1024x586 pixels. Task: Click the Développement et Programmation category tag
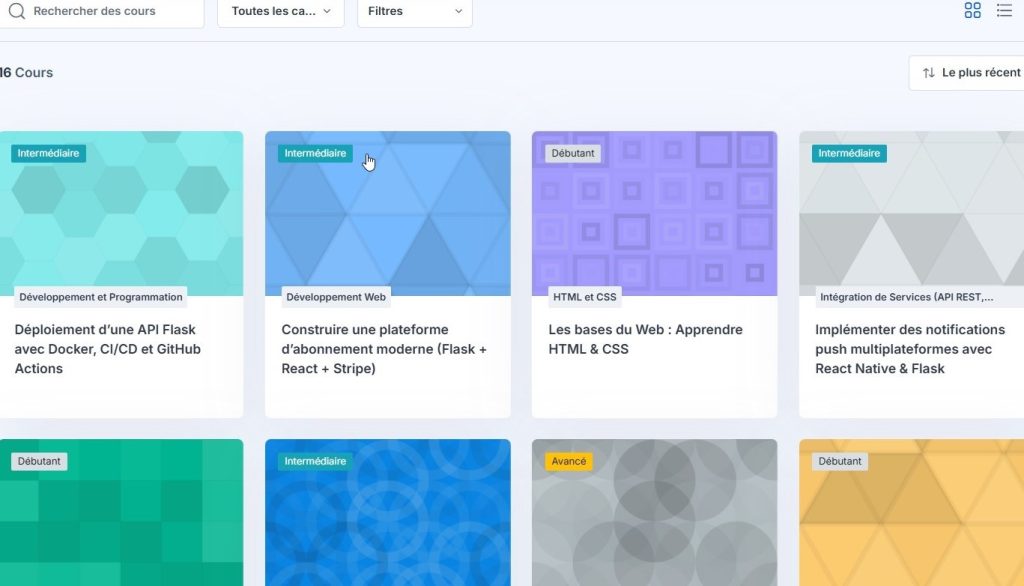[x=101, y=297]
